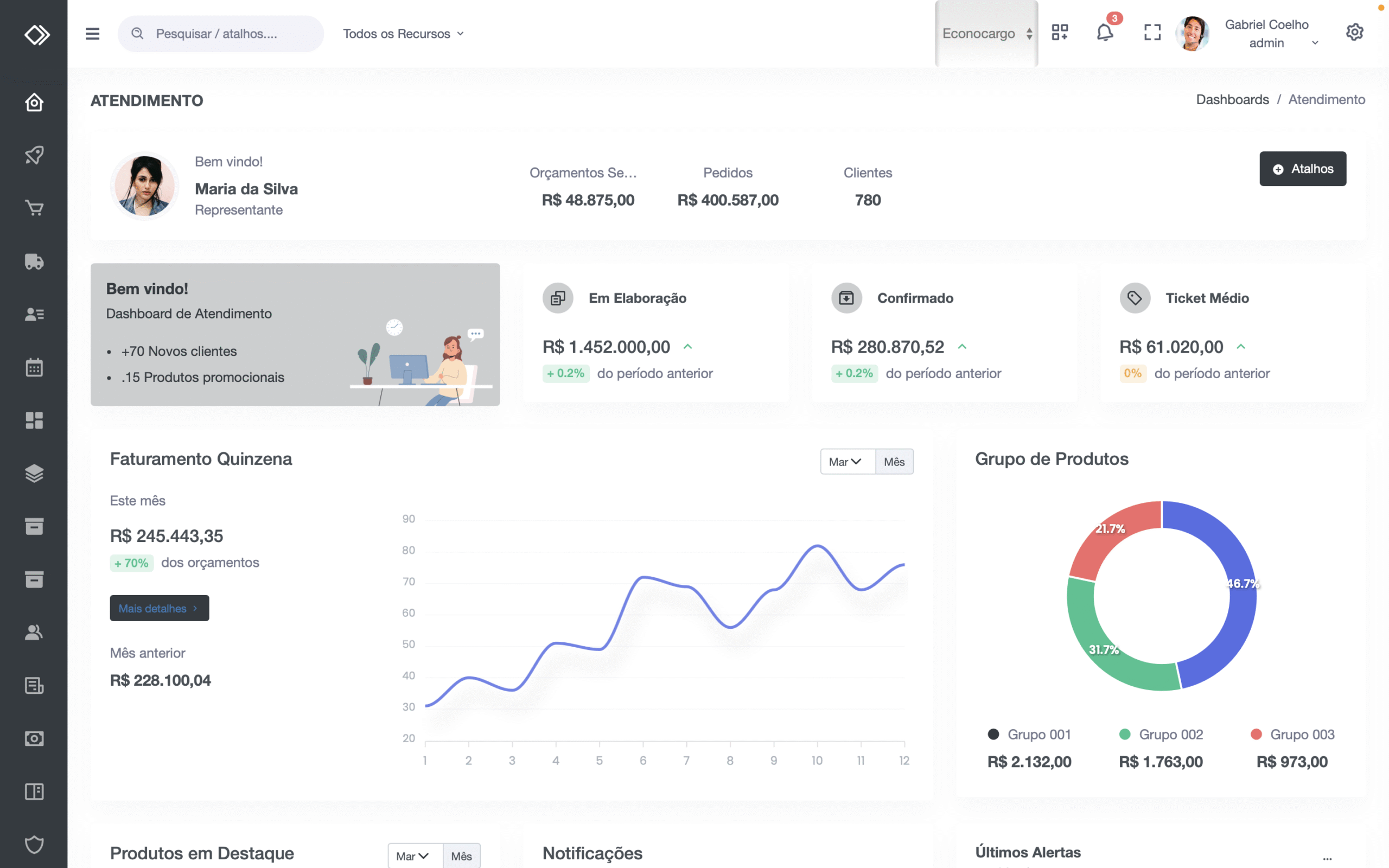Open the notifications bell
The height and width of the screenshot is (868, 1389).
(1104, 33)
